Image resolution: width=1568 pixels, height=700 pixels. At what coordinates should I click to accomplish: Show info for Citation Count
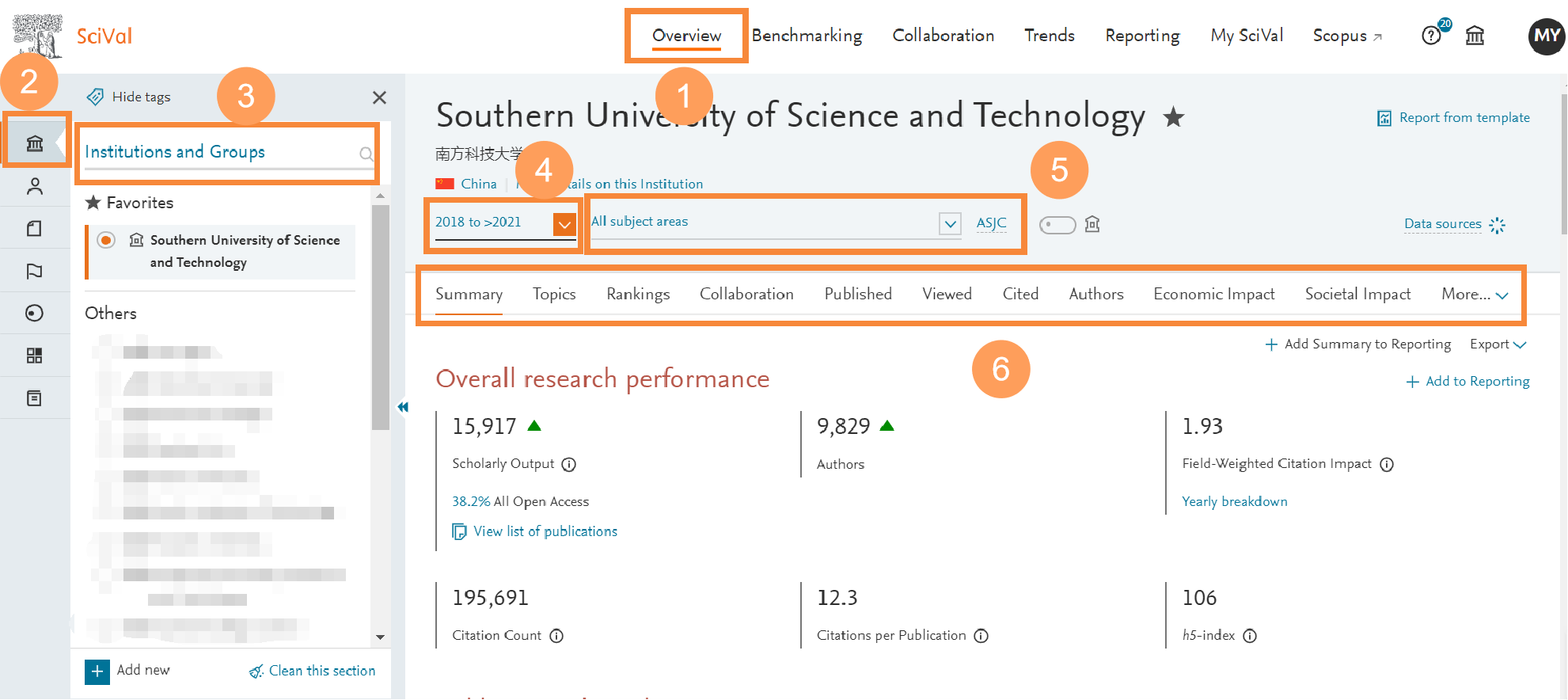pos(556,636)
